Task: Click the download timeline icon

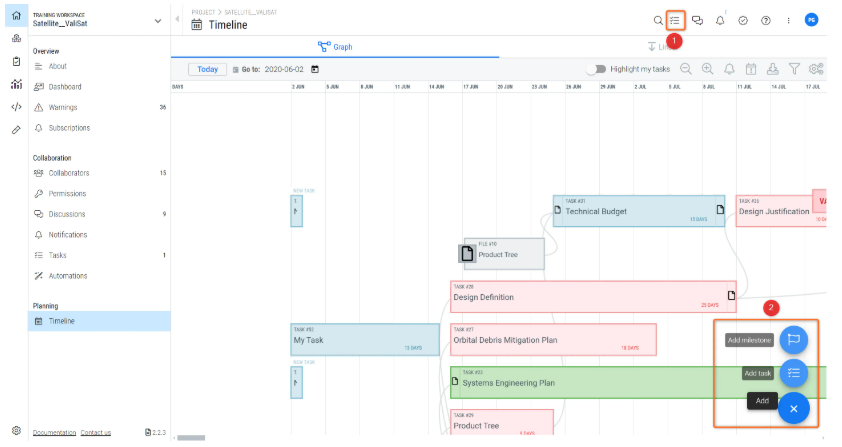Action: point(772,69)
